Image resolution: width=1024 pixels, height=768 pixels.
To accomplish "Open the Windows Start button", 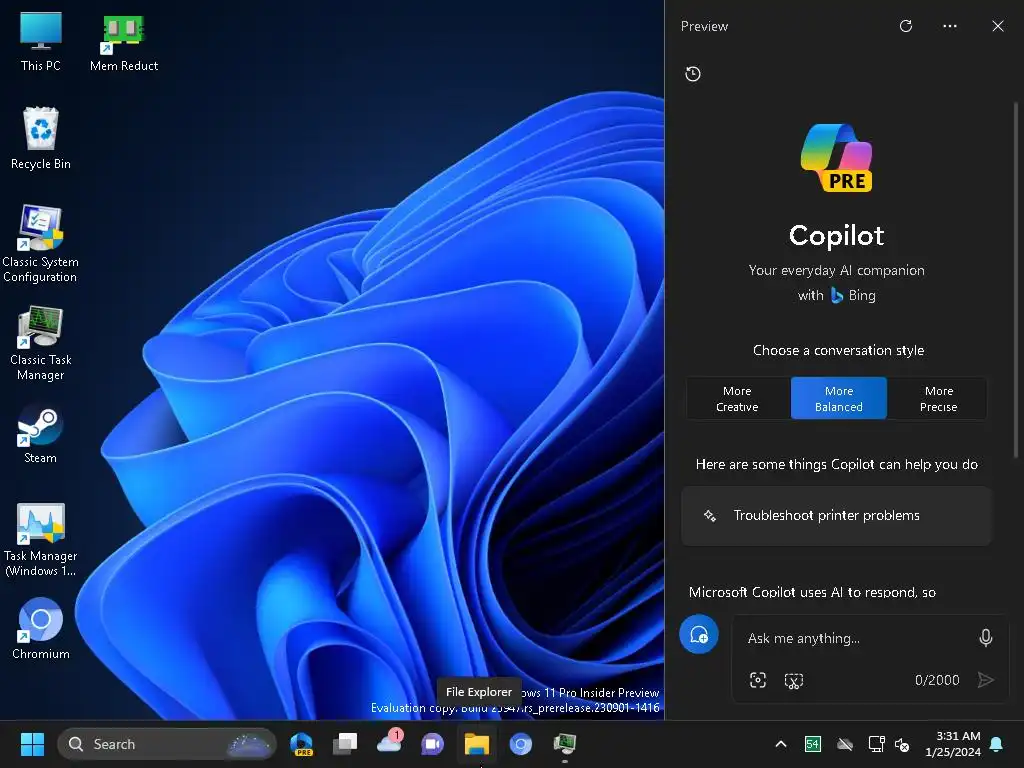I will (32, 744).
